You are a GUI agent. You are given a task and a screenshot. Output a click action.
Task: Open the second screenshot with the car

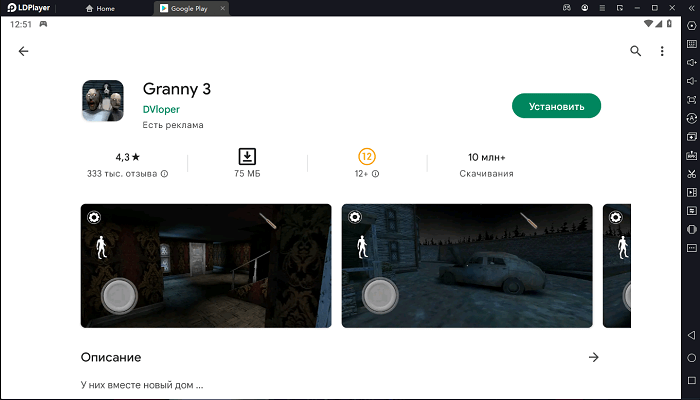pos(467,266)
